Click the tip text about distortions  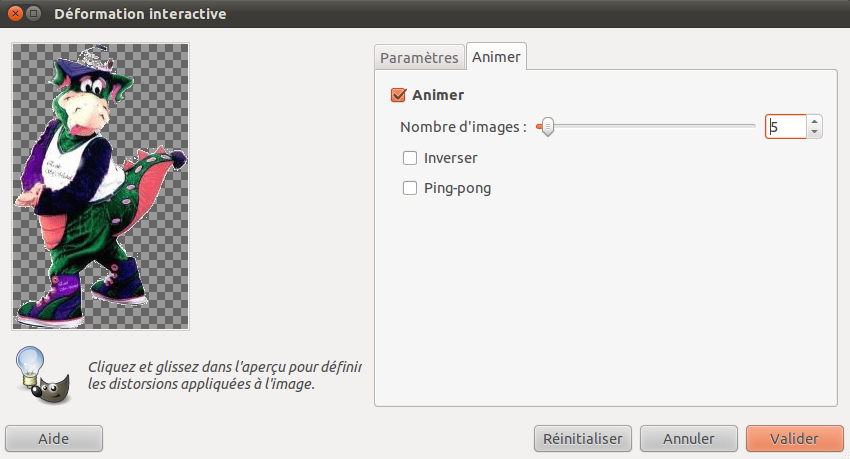click(x=224, y=376)
